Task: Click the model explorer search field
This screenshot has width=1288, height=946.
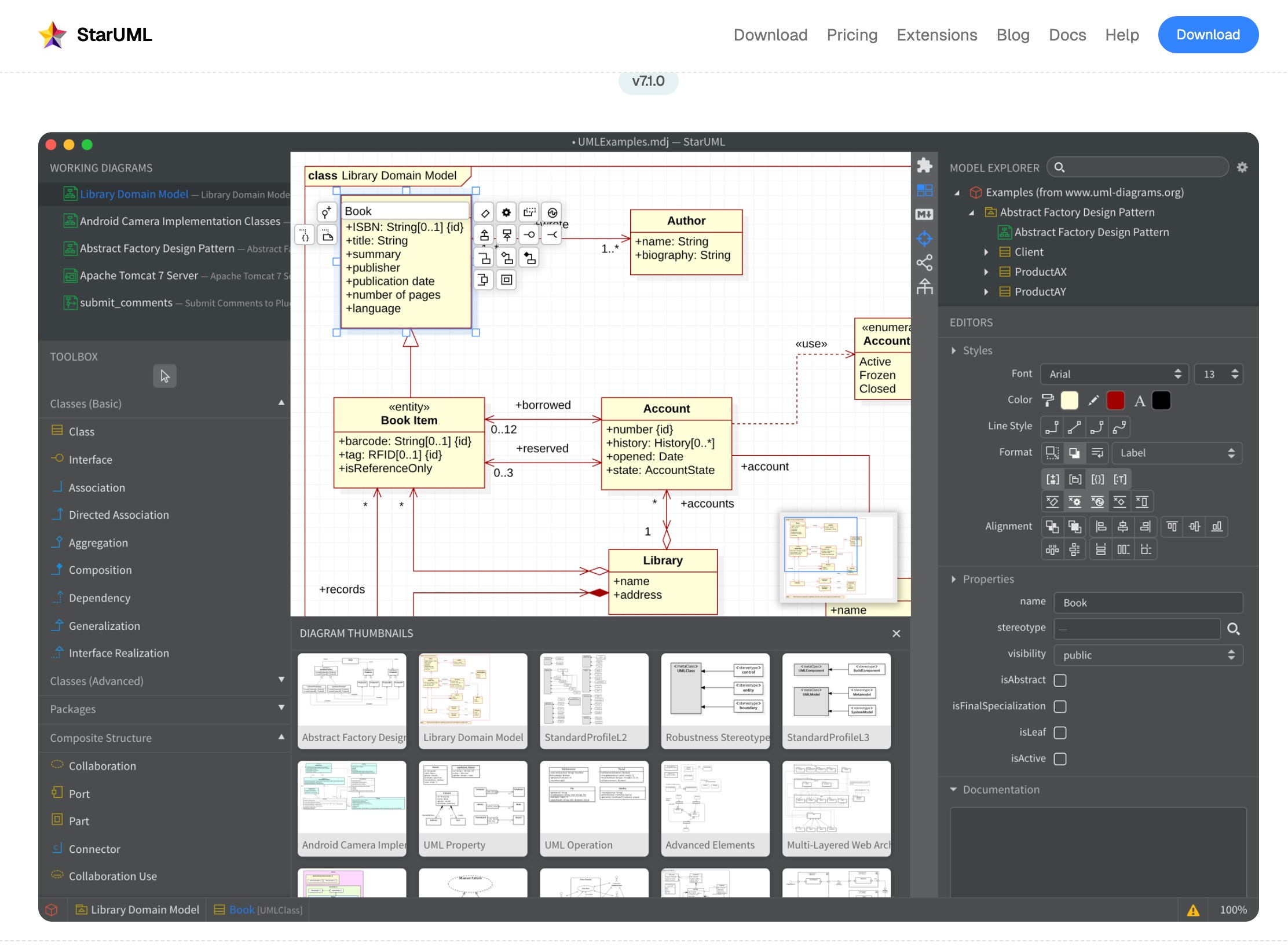Action: (1138, 167)
